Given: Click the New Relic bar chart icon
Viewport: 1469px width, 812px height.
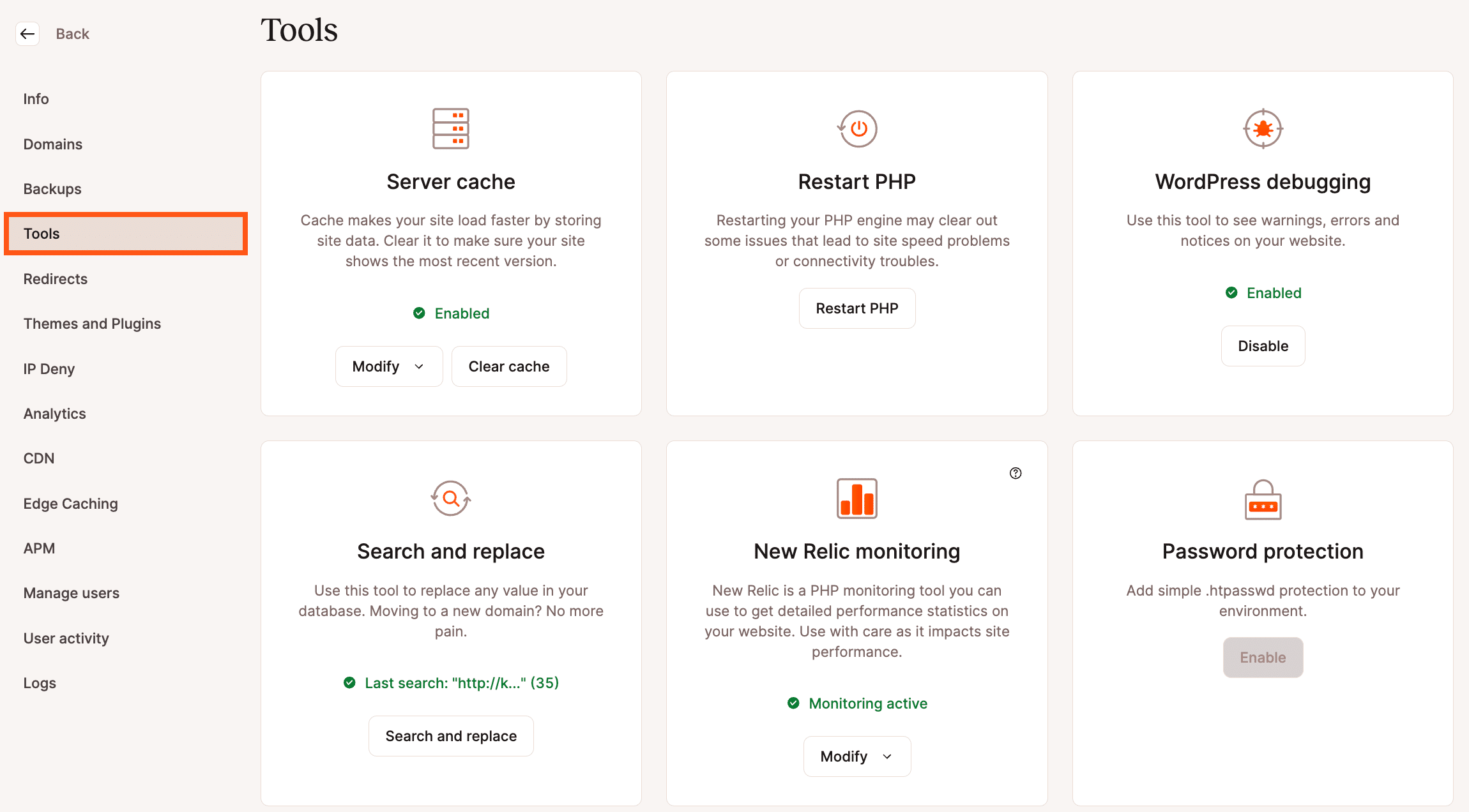Looking at the screenshot, I should (857, 498).
